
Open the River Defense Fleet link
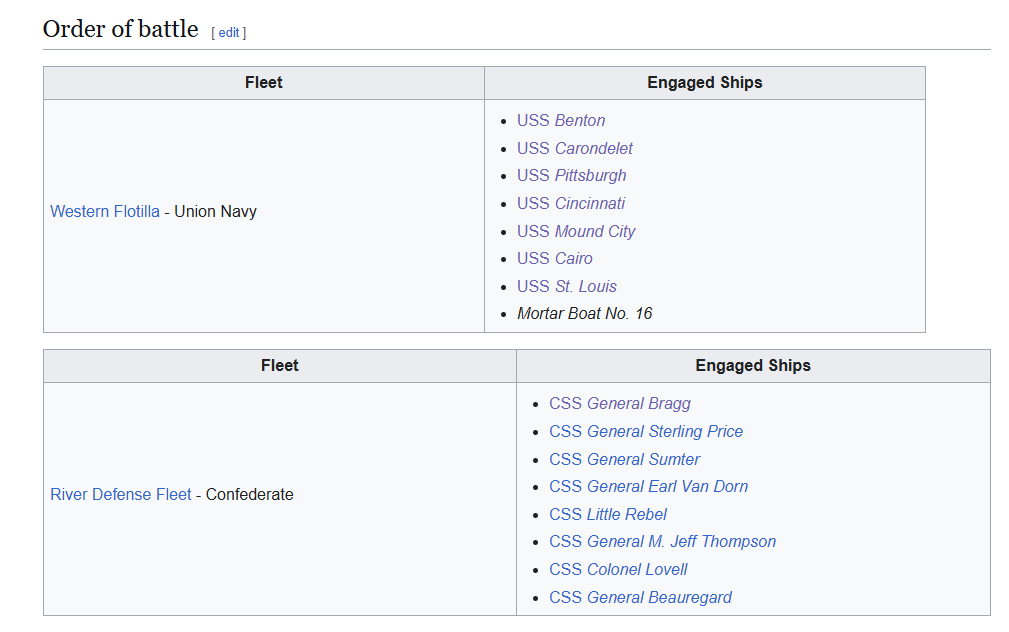click(121, 494)
